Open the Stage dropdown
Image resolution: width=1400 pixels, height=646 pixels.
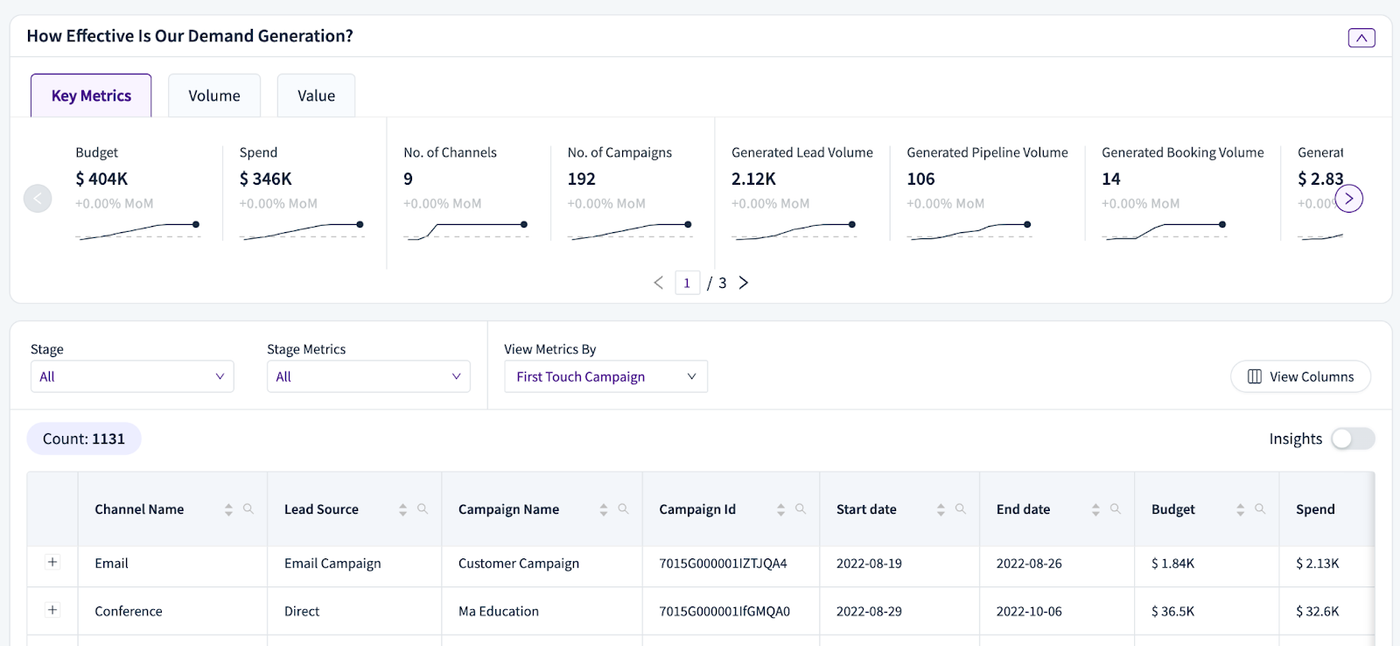point(132,377)
